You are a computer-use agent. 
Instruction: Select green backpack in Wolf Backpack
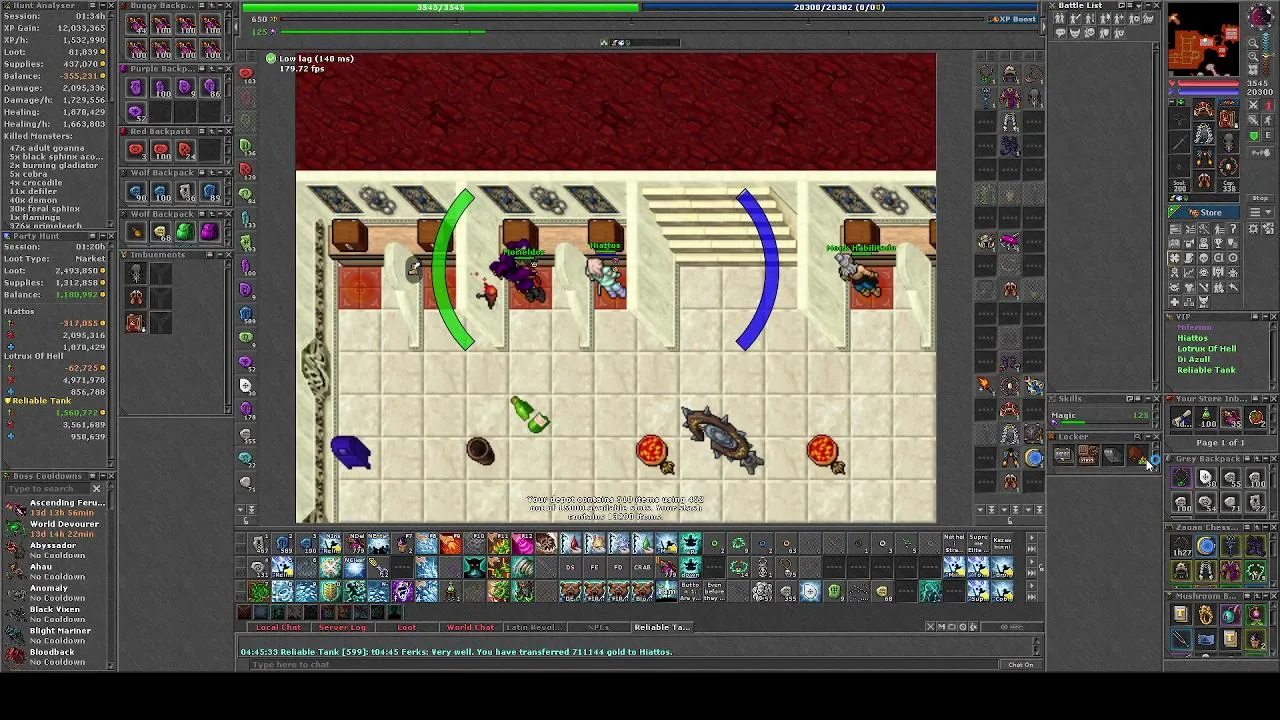click(x=185, y=231)
